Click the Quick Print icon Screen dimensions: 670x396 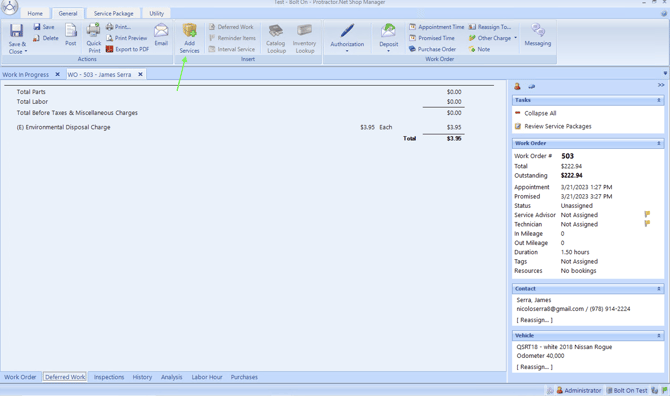coord(94,31)
